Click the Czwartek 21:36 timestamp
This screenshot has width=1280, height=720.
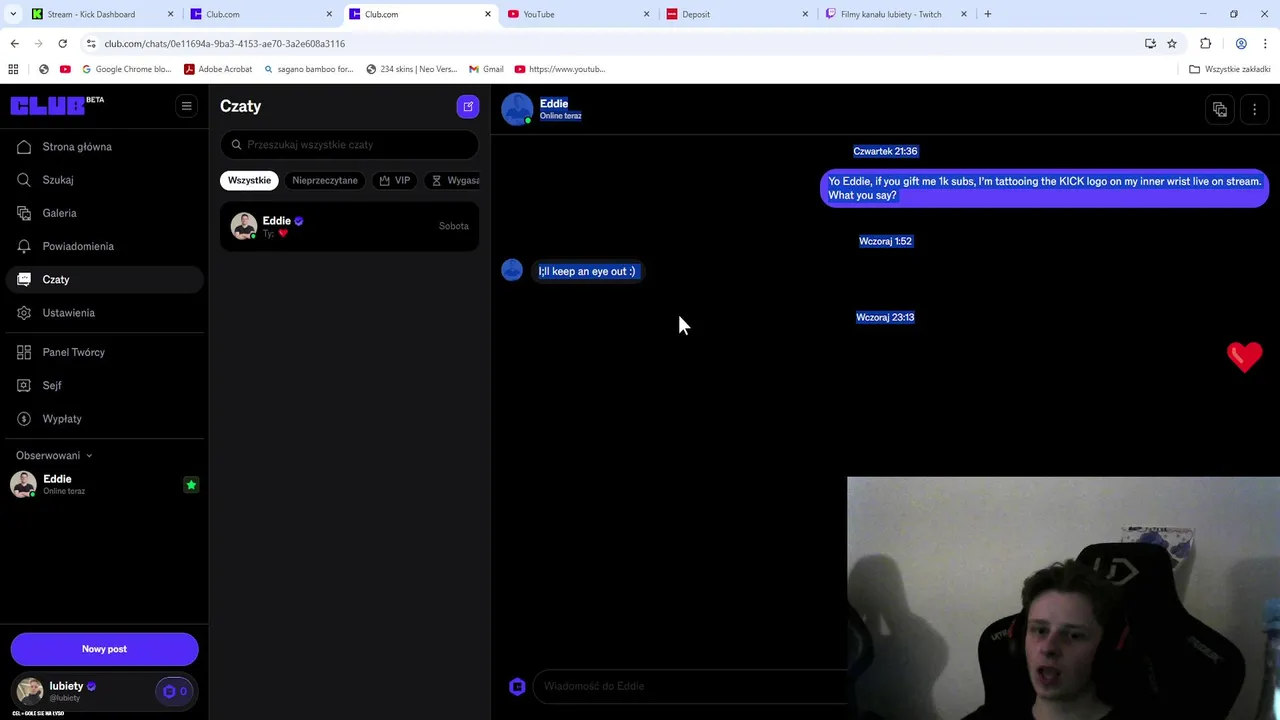[x=885, y=151]
